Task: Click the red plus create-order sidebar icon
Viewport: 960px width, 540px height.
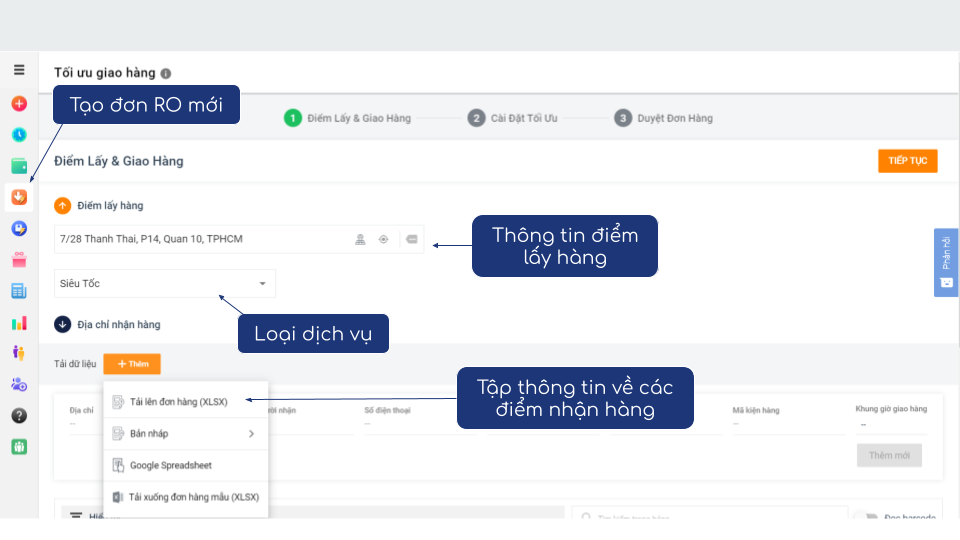Action: (x=19, y=103)
